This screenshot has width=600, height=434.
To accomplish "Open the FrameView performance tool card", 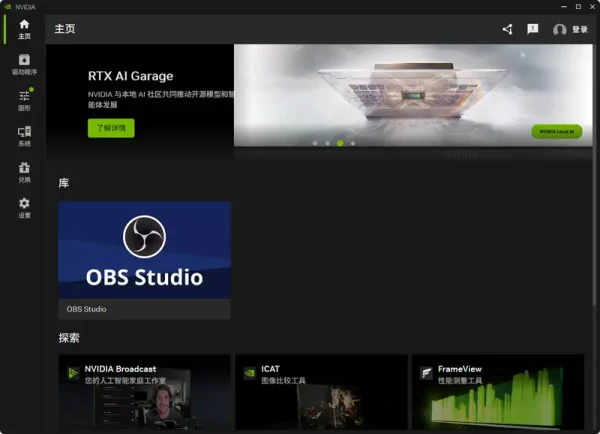I will pyautogui.click(x=498, y=392).
